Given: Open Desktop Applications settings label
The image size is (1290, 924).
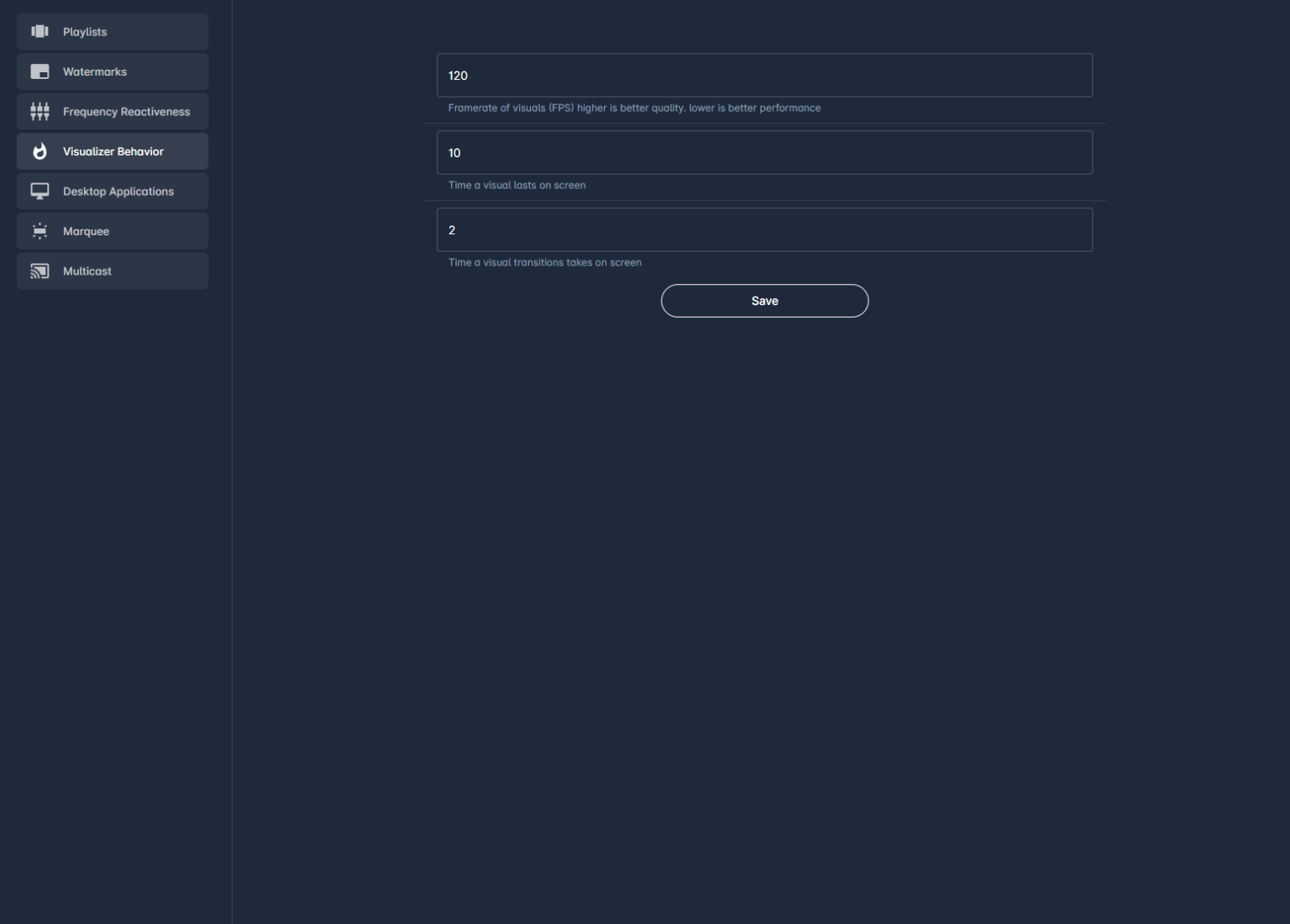Looking at the screenshot, I should click(x=118, y=192).
